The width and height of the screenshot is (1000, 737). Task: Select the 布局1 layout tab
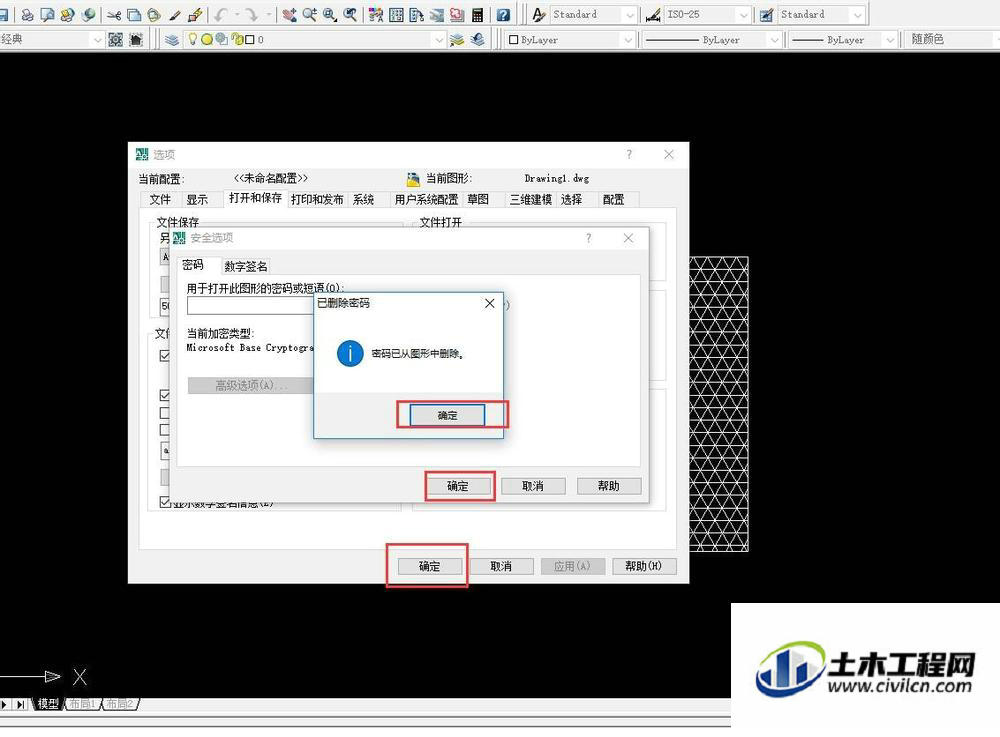tap(83, 704)
